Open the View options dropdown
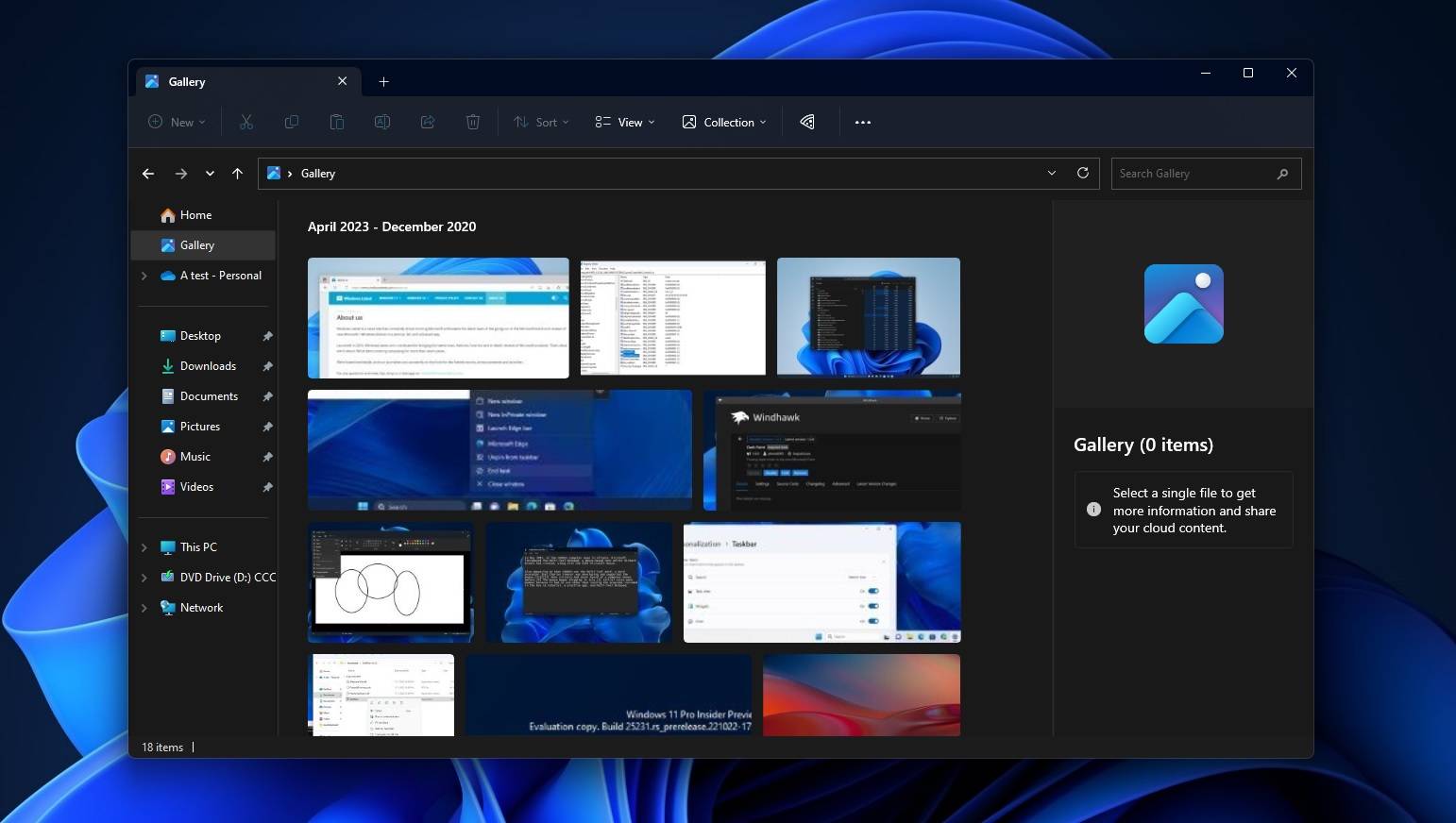Image resolution: width=1456 pixels, height=823 pixels. 624,122
